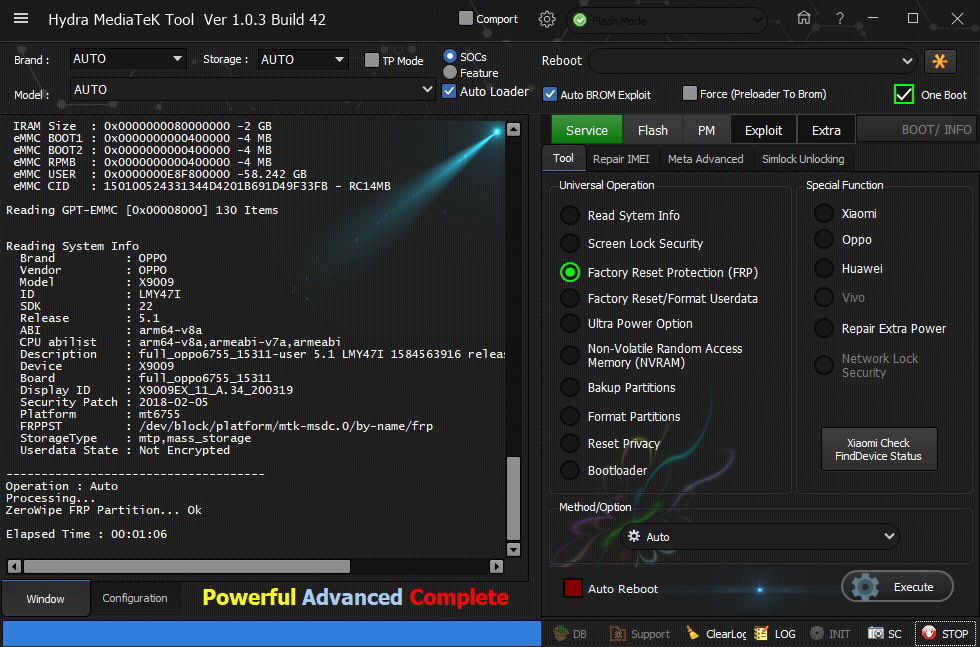The image size is (980, 647).
Task: Open the hamburger menu icon
Action: 20,19
